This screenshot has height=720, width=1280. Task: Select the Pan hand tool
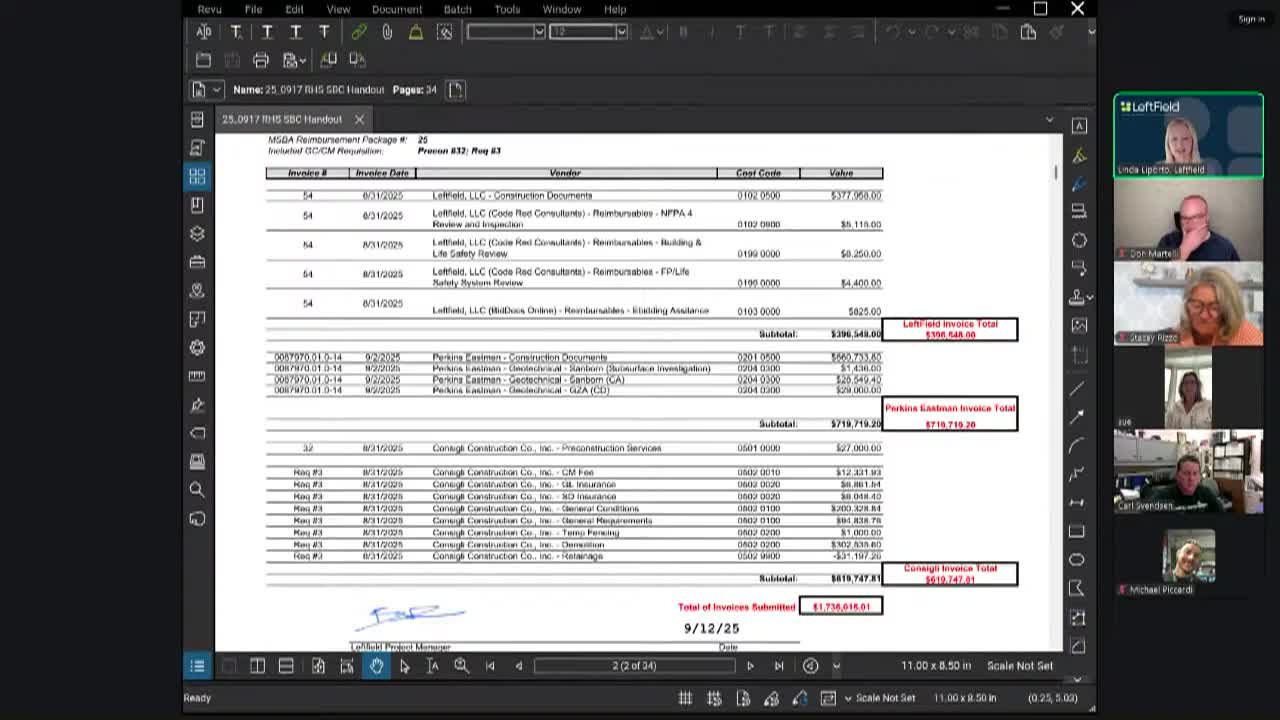point(376,666)
